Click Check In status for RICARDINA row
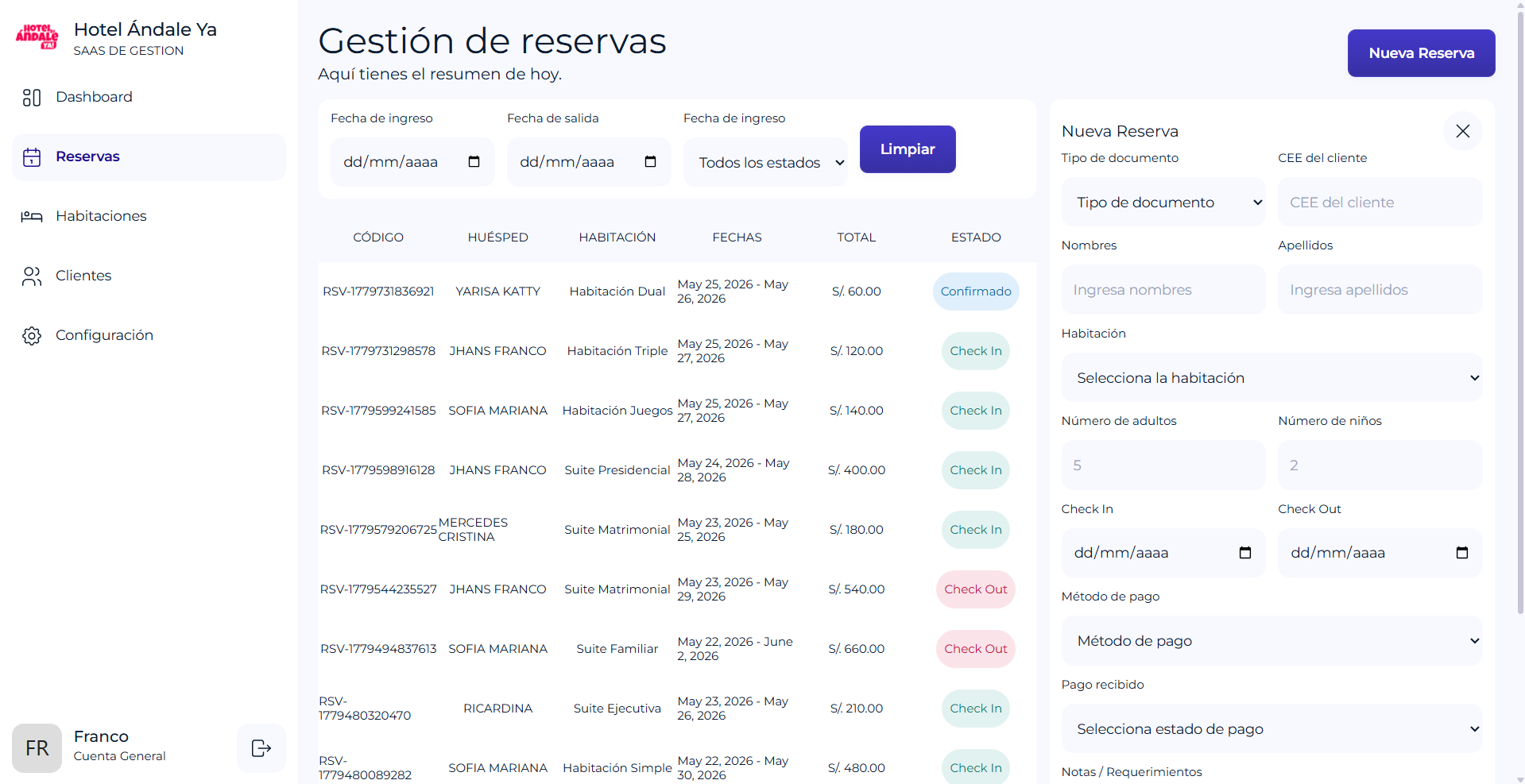This screenshot has width=1525, height=784. coord(976,709)
